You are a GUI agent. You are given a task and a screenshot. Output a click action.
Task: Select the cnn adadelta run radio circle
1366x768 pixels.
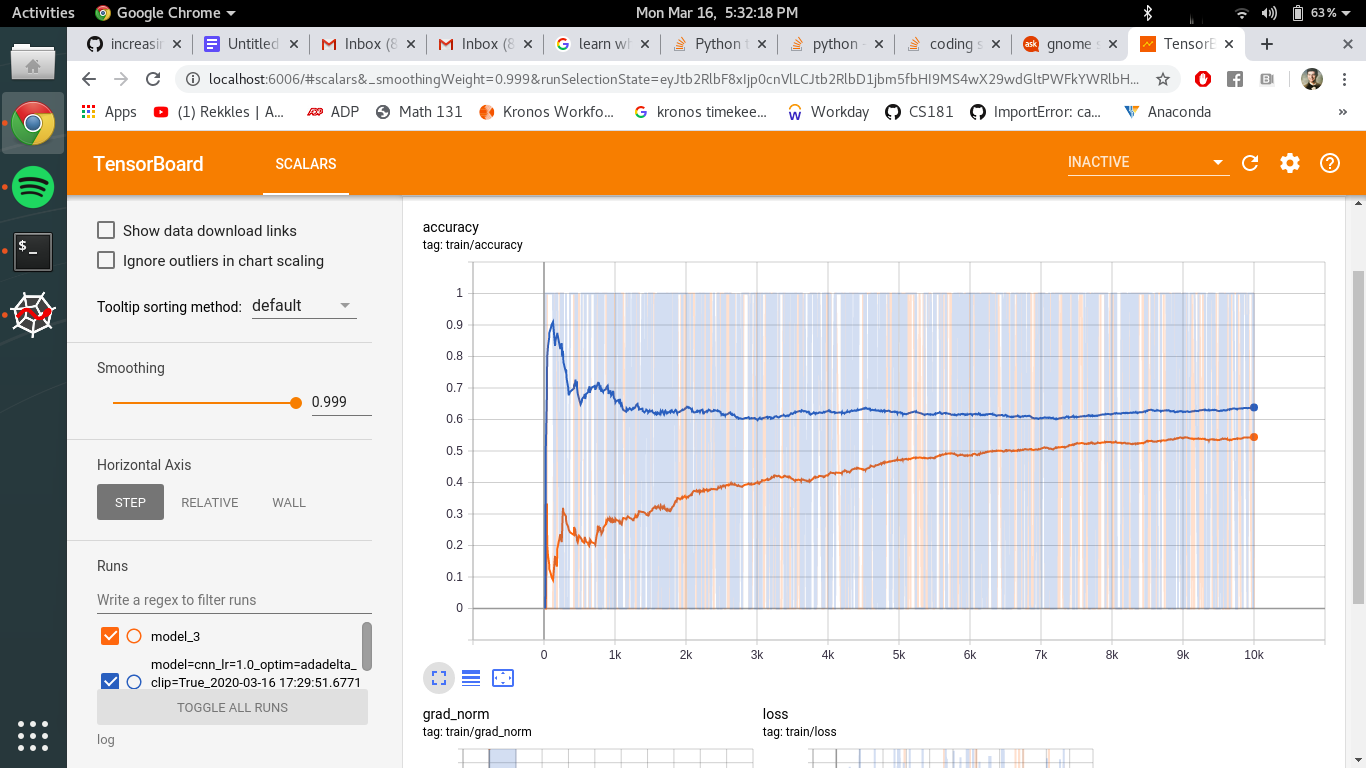(134, 682)
